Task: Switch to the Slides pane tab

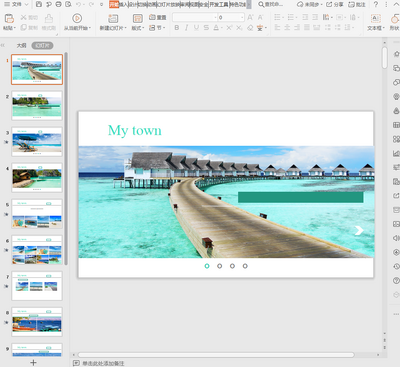Action: [x=42, y=45]
